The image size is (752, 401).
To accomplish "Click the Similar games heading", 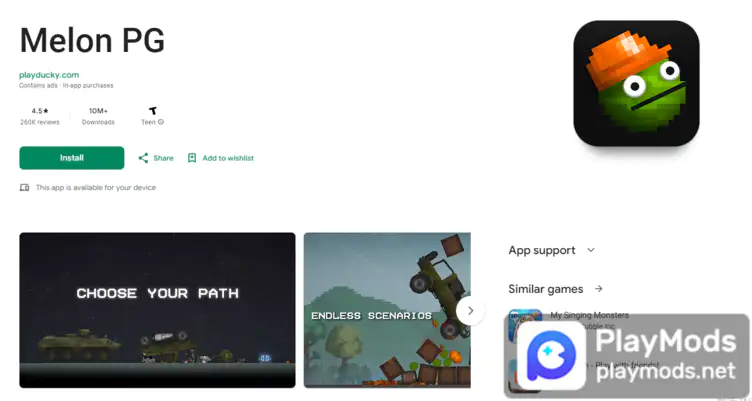I will pos(546,289).
